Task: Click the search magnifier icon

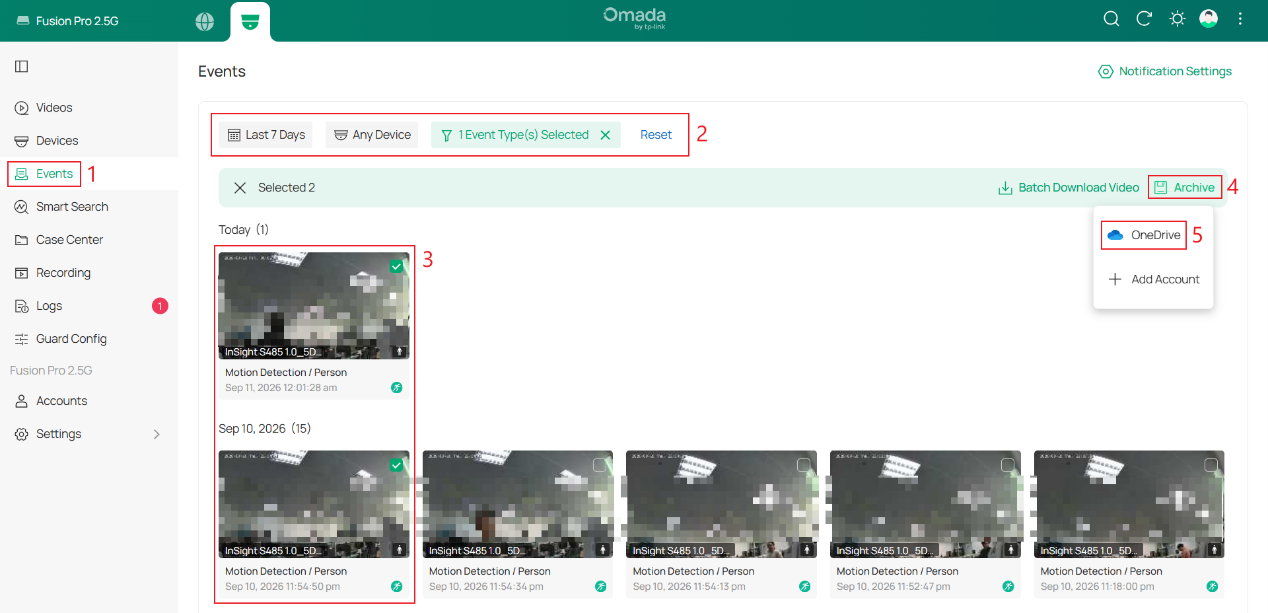Action: tap(1111, 19)
